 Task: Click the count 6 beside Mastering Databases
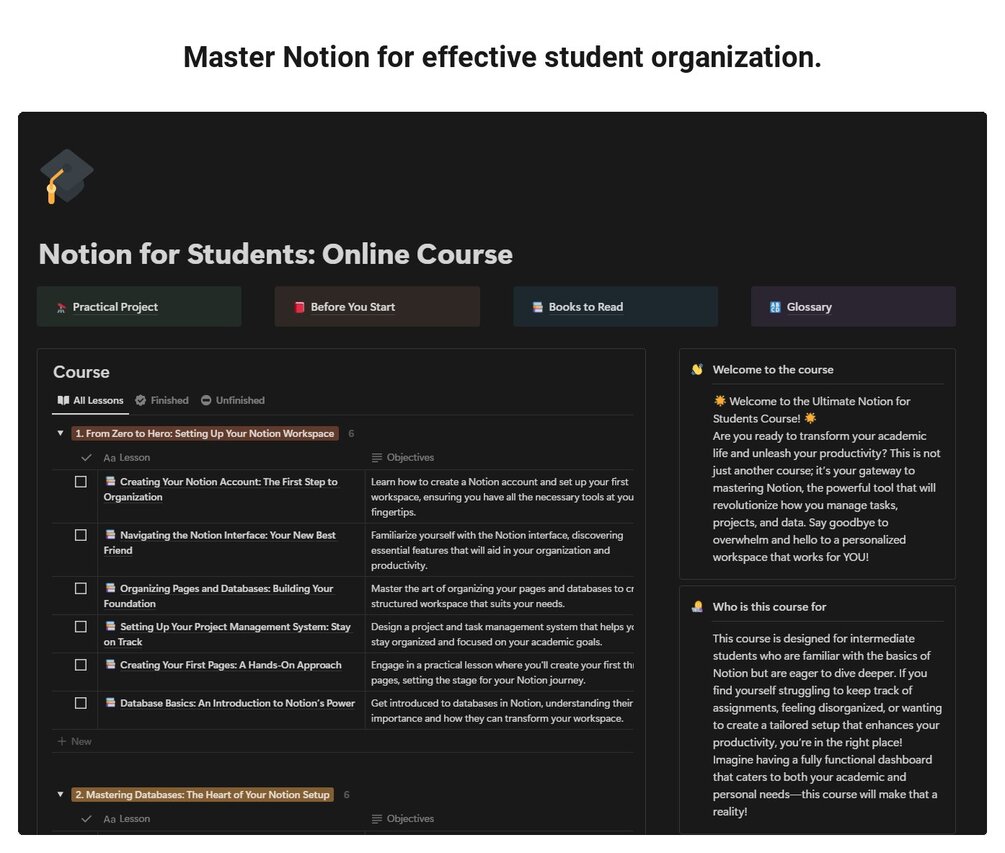pyautogui.click(x=347, y=794)
